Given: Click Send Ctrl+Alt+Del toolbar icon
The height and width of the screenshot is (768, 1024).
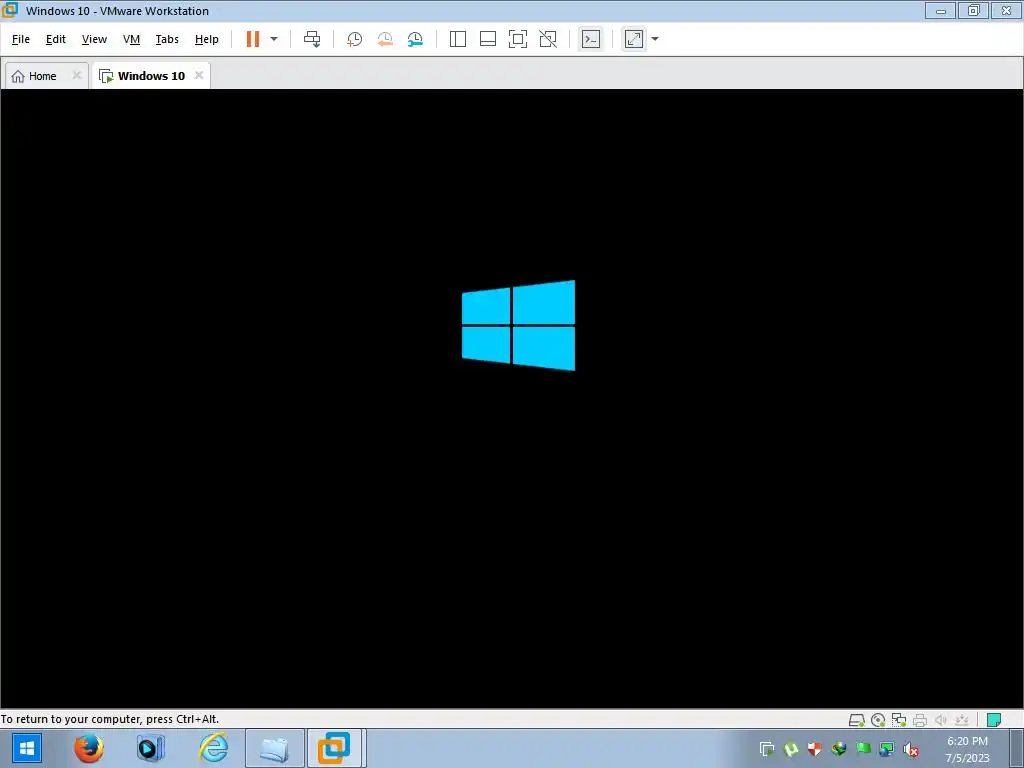Looking at the screenshot, I should tap(312, 39).
